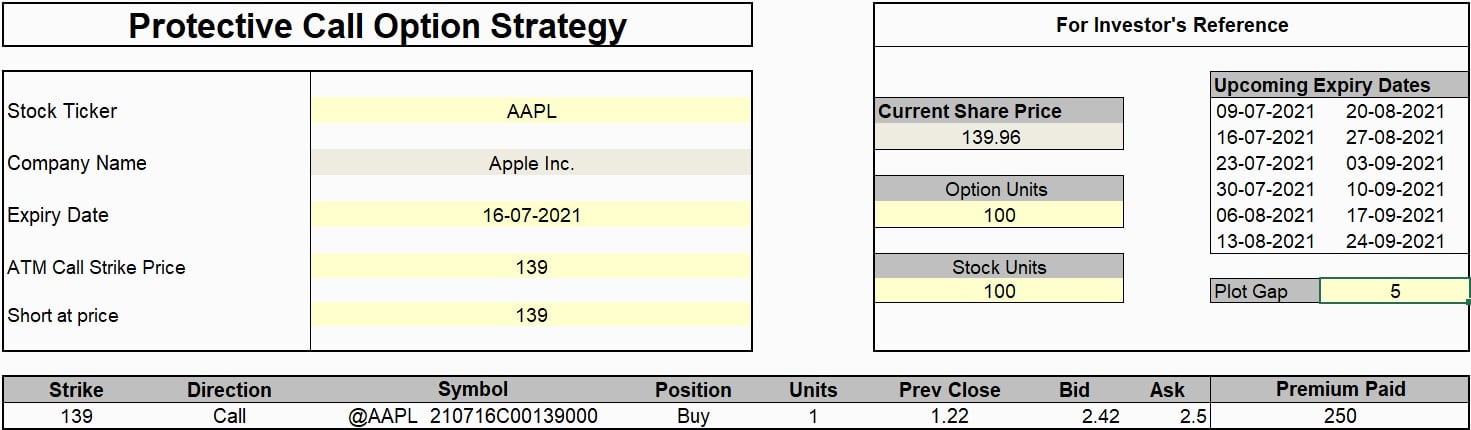Click the Protective Call Option Strategy title
Screen dimensions: 1471x430
[377, 26]
